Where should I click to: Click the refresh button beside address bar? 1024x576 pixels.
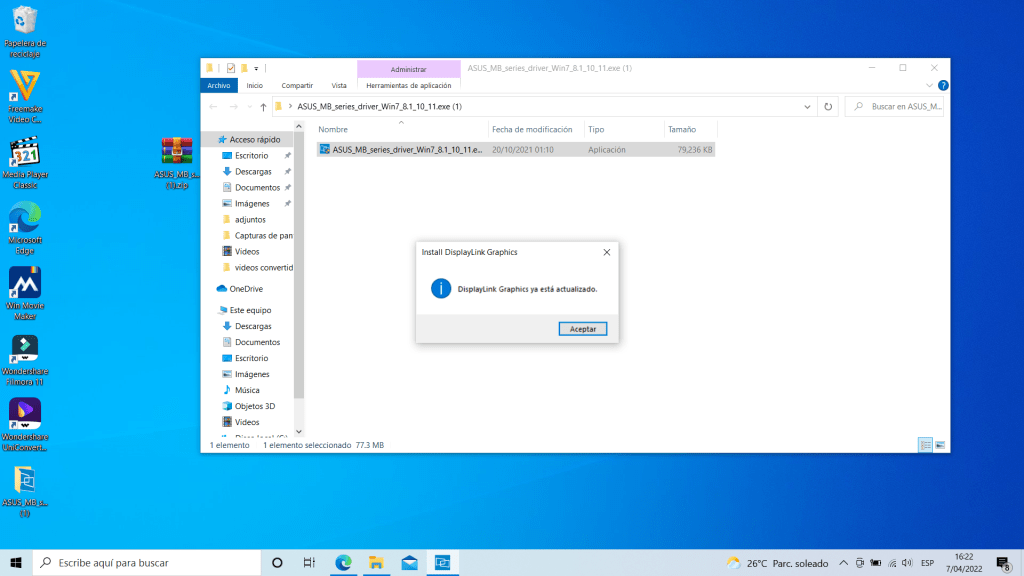tap(828, 106)
